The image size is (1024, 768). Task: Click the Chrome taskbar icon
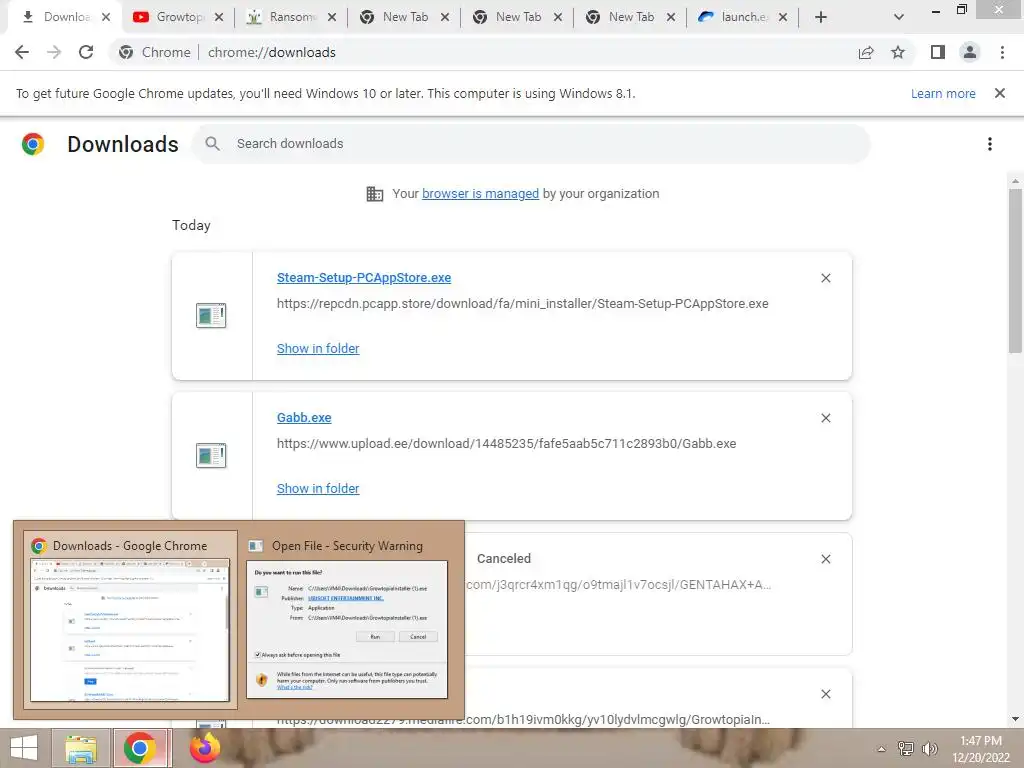click(140, 748)
